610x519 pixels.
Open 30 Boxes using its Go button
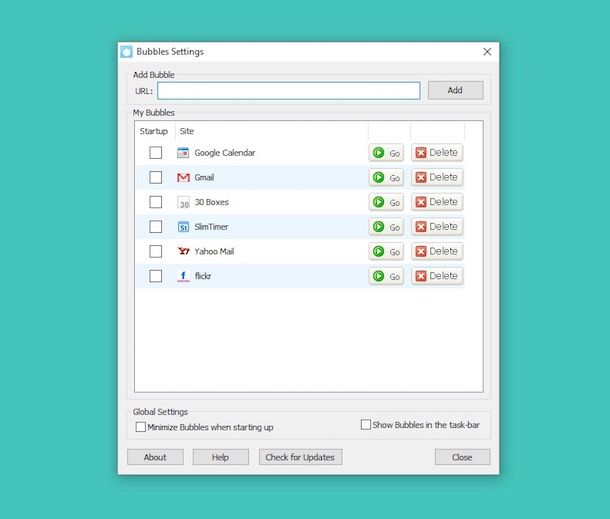pos(386,202)
